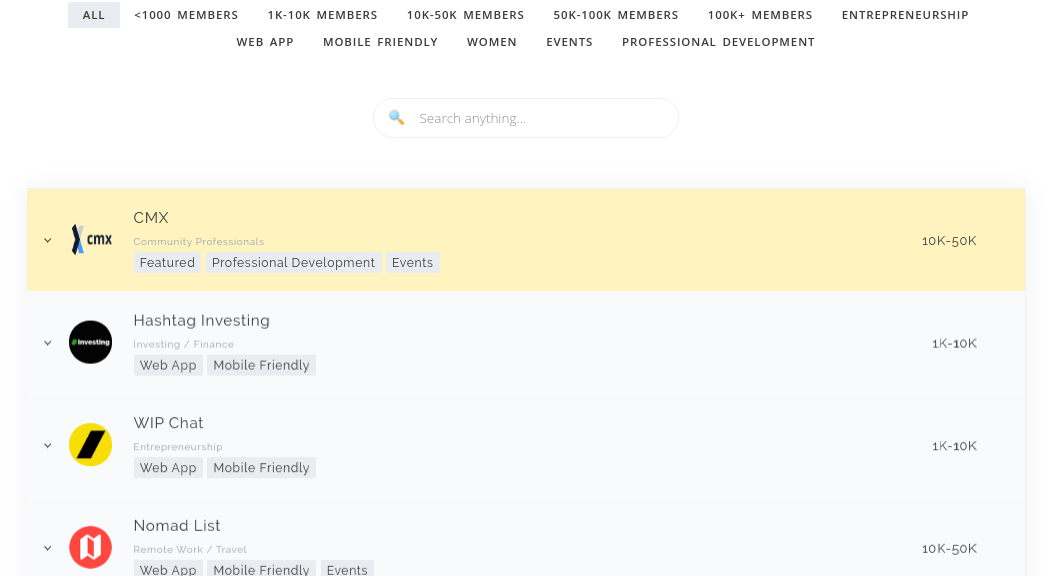Image resolution: width=1061 pixels, height=576 pixels.
Task: Click WIP Chat's Web App tag
Action: (168, 468)
